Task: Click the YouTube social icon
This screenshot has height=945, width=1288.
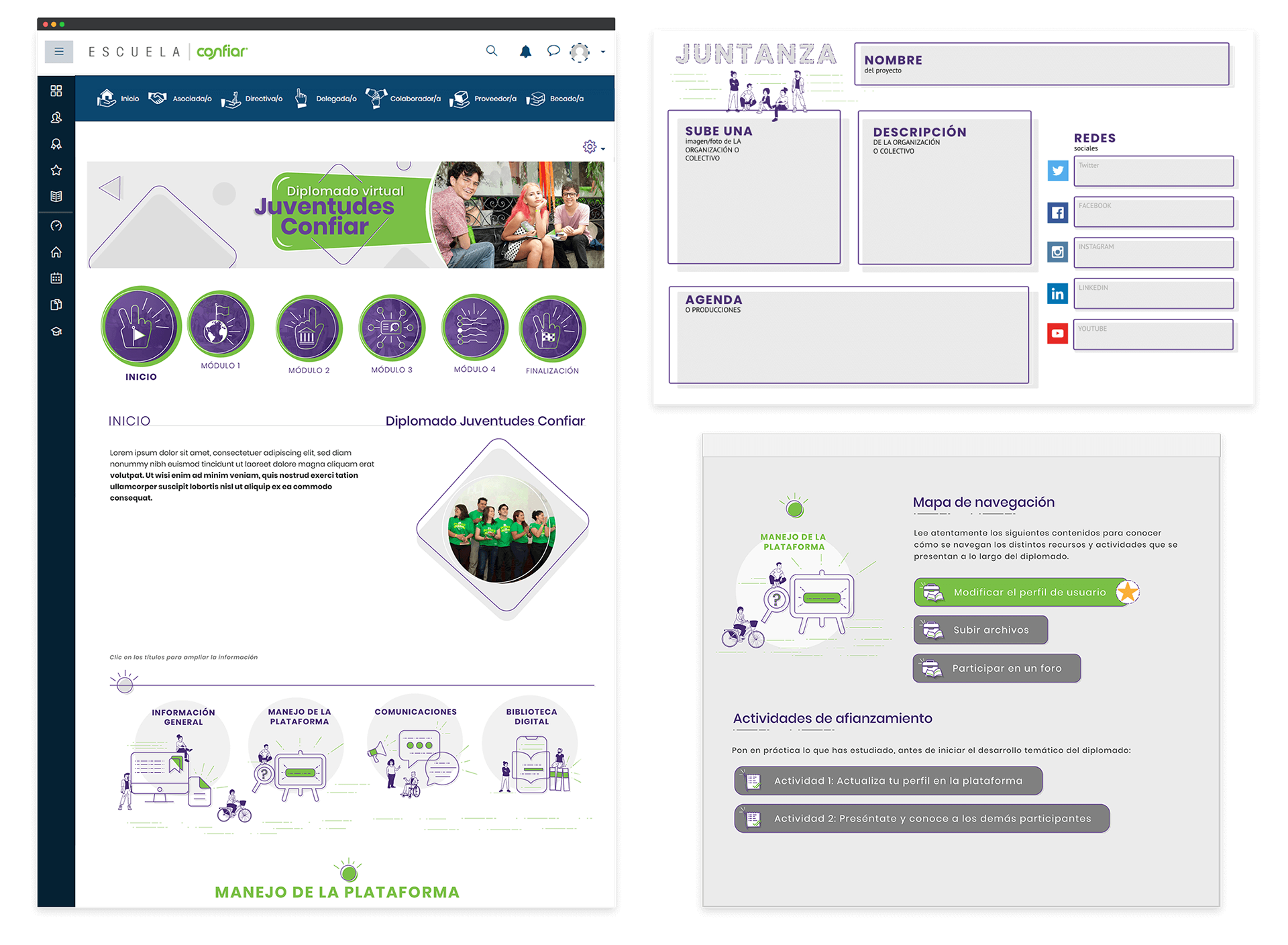Action: 1057,334
